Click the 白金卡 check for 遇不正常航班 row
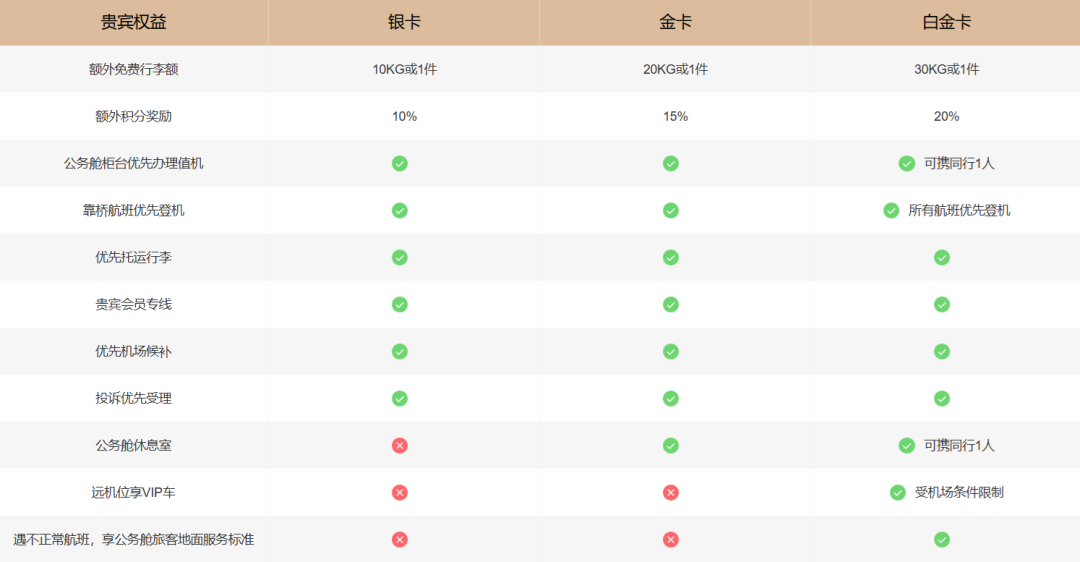 (942, 539)
